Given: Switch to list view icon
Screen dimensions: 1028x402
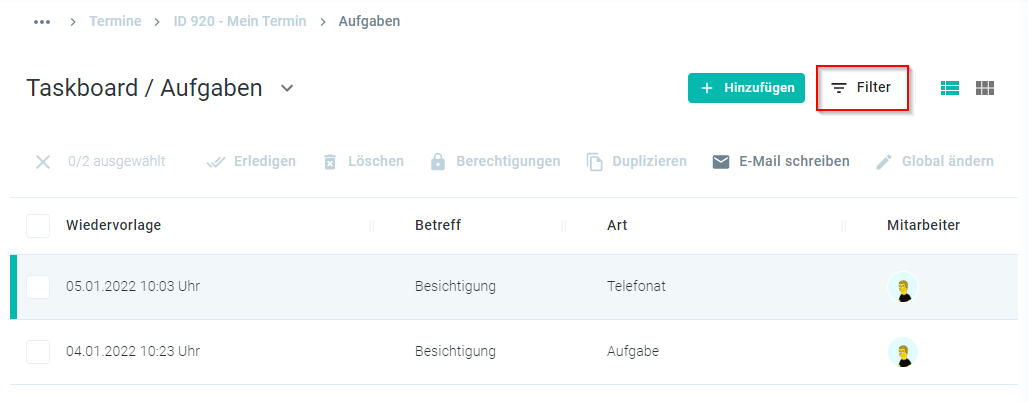Looking at the screenshot, I should tap(949, 88).
